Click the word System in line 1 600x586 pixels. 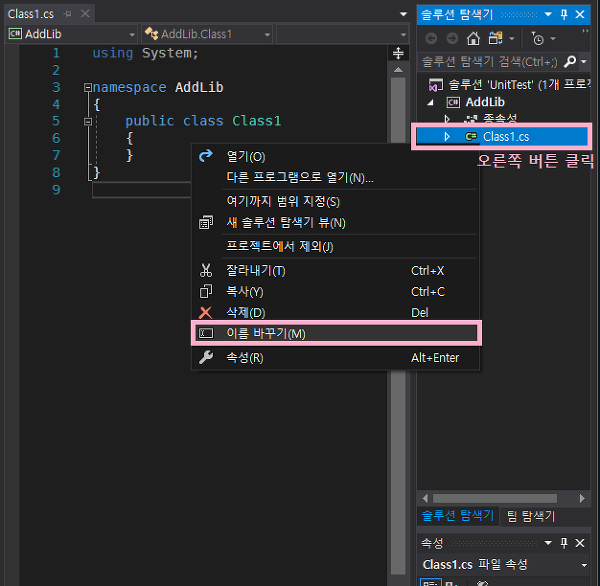pos(167,53)
